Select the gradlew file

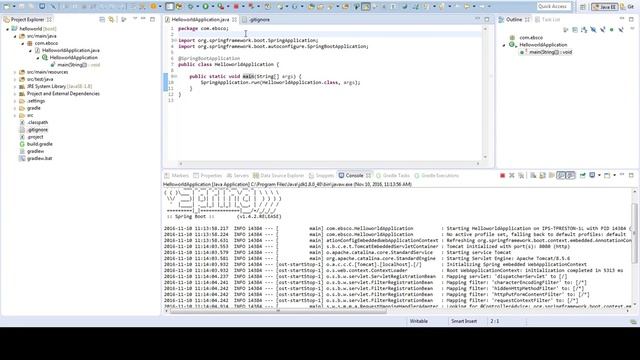coord(35,151)
